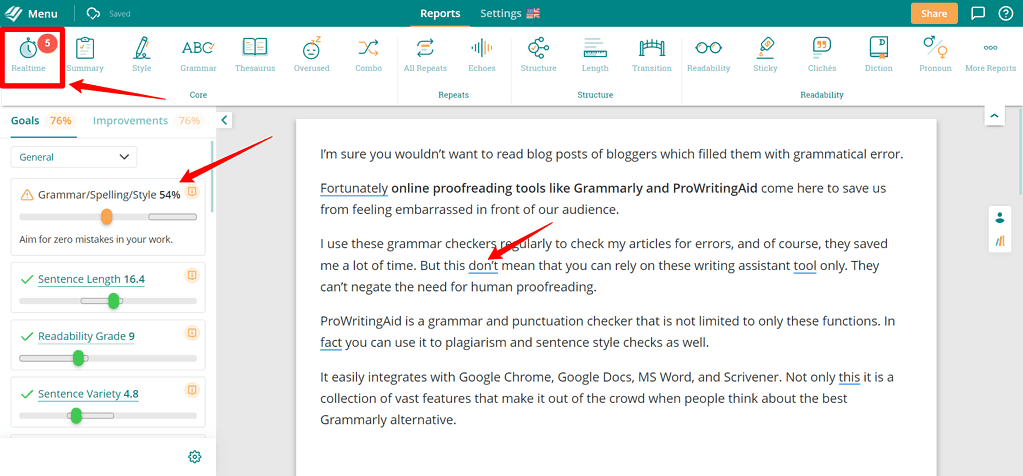Open the Sticky sentences report
The height and width of the screenshot is (476, 1023).
tap(765, 54)
